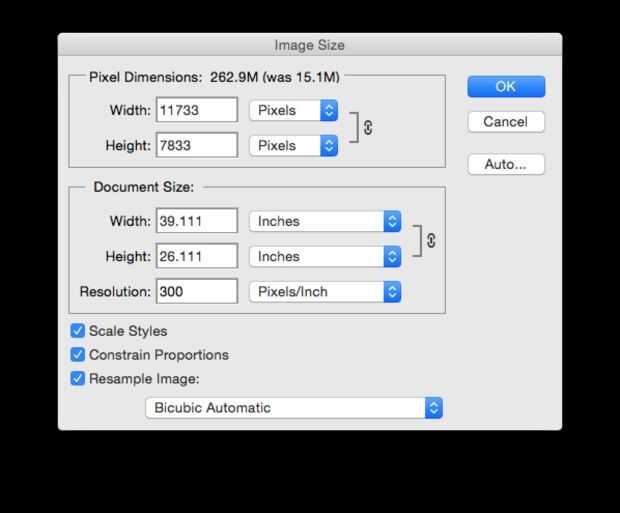Click the Image Size title bar

tap(310, 45)
